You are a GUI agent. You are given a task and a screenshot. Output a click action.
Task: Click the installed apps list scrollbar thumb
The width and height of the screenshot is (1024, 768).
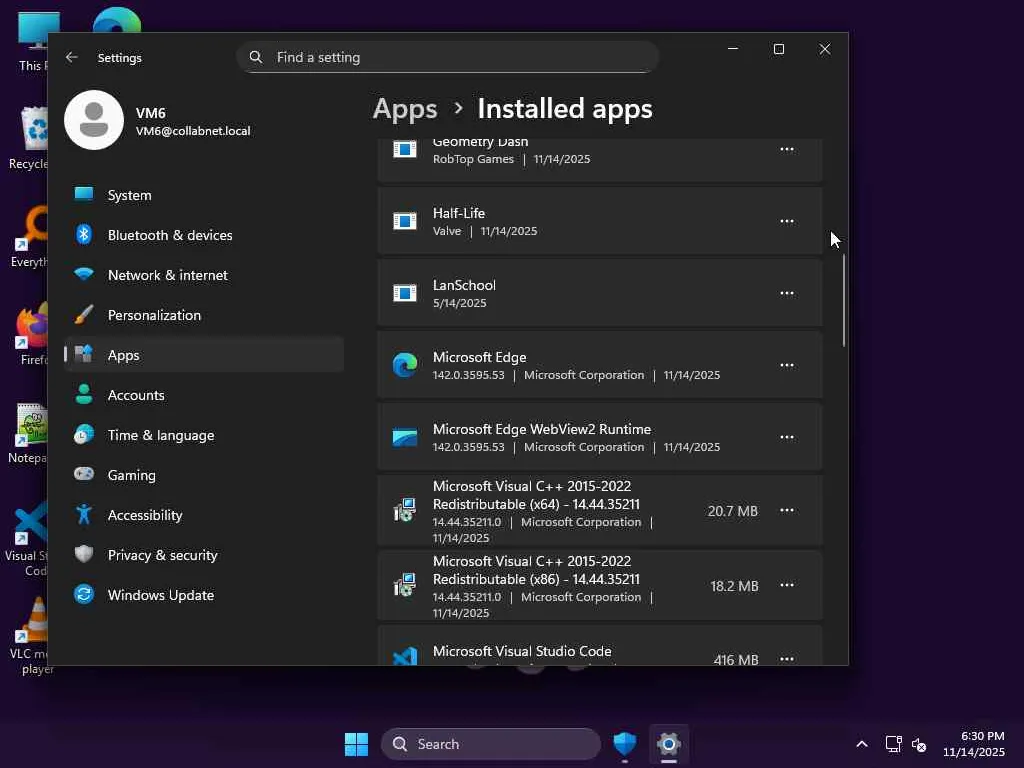point(844,300)
